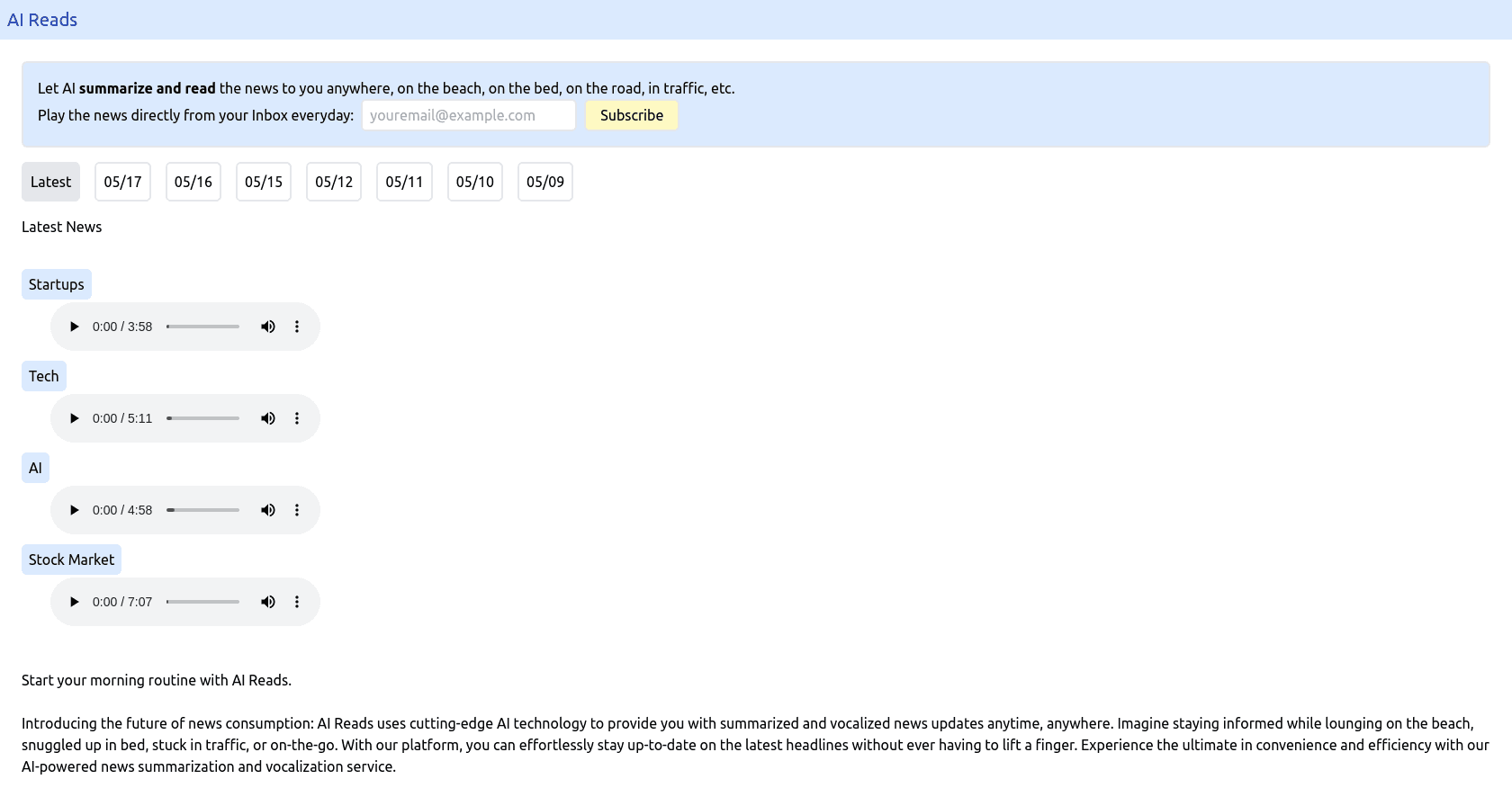Show news from 05/12
Viewport: 1512px width, 788px height.
pyautogui.click(x=334, y=182)
